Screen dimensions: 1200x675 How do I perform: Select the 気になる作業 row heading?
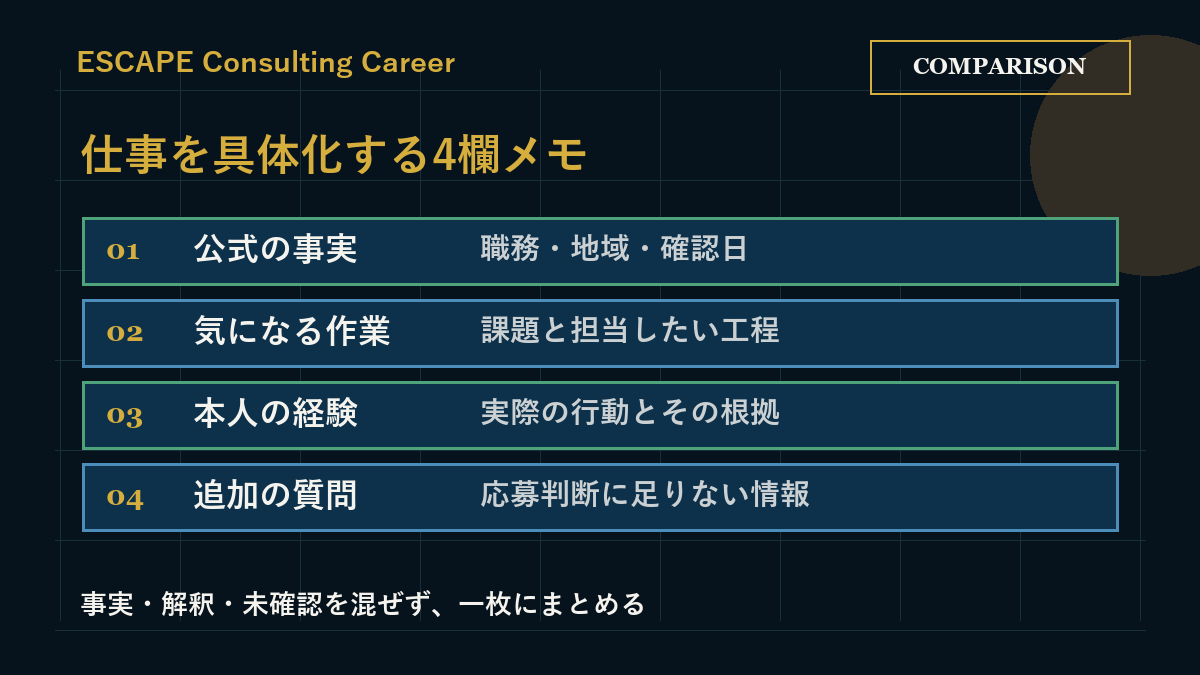tap(292, 332)
